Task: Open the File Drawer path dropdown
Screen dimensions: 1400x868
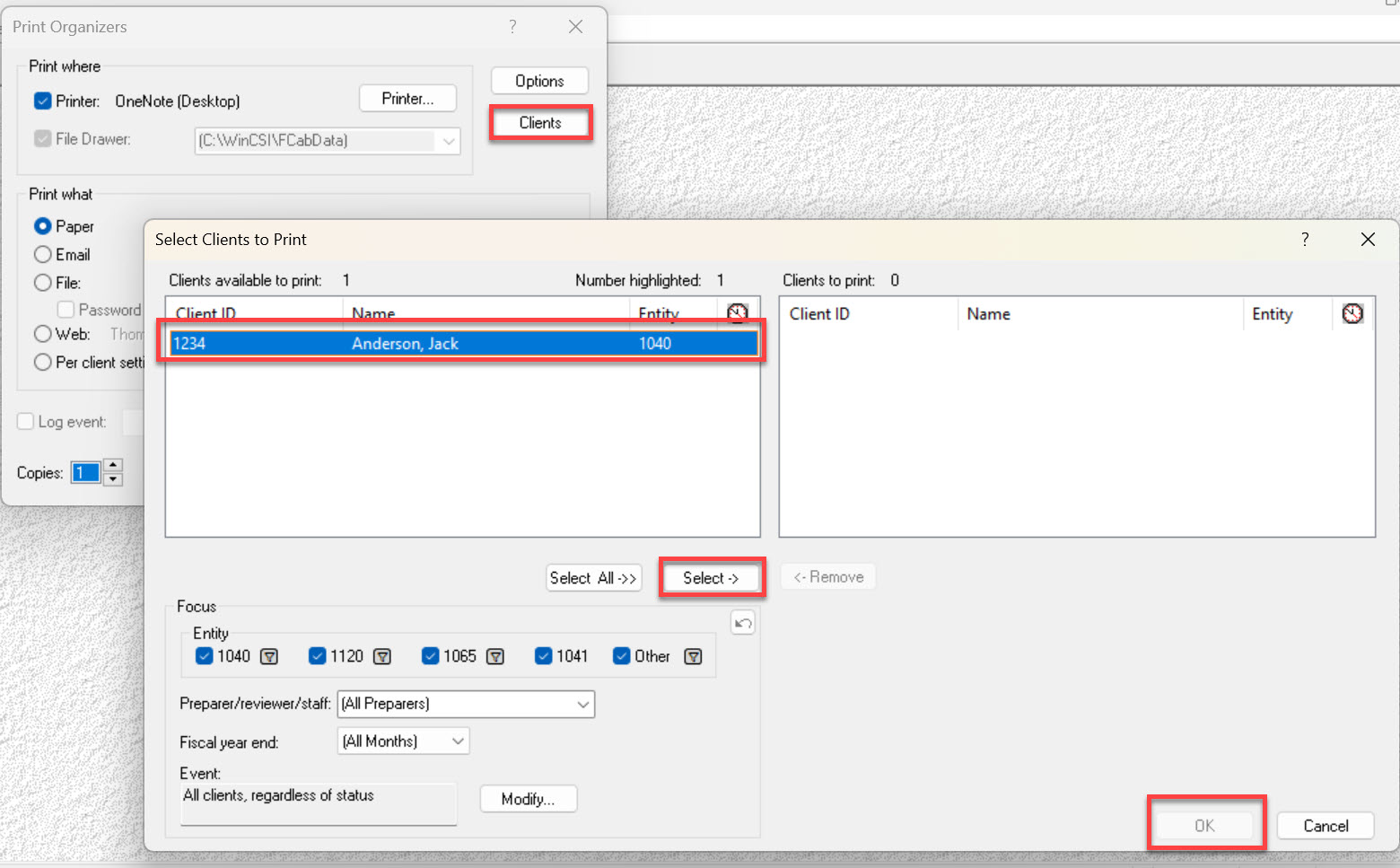Action: 449,141
